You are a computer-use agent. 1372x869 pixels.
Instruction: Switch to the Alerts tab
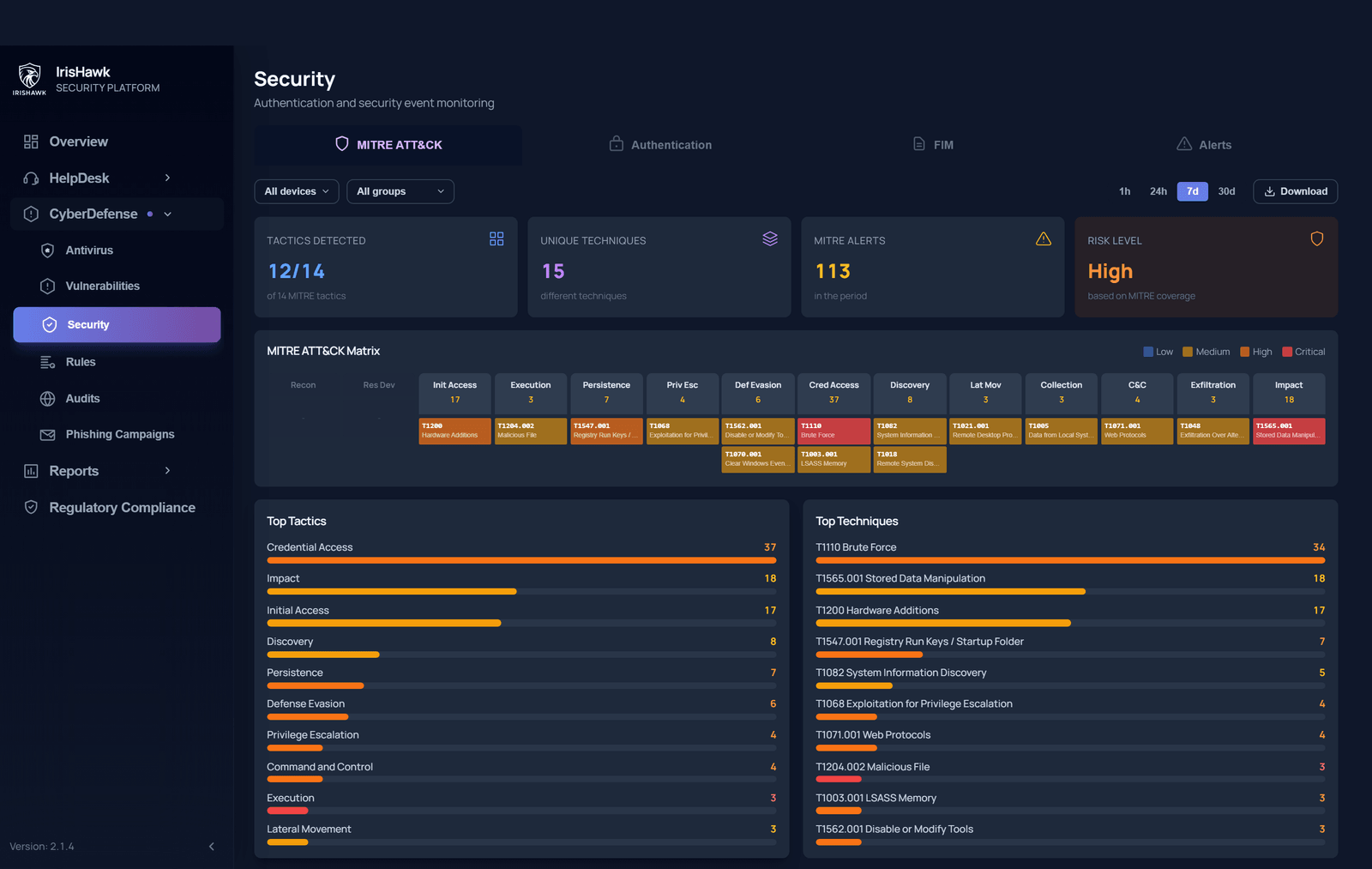coord(1204,145)
